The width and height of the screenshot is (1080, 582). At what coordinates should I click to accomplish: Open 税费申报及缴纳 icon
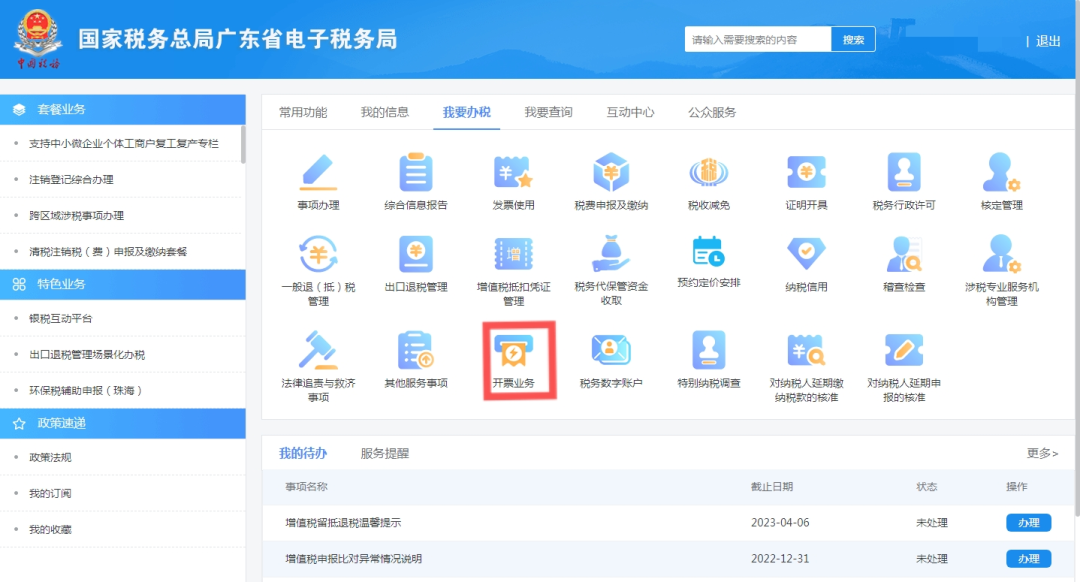coord(611,172)
